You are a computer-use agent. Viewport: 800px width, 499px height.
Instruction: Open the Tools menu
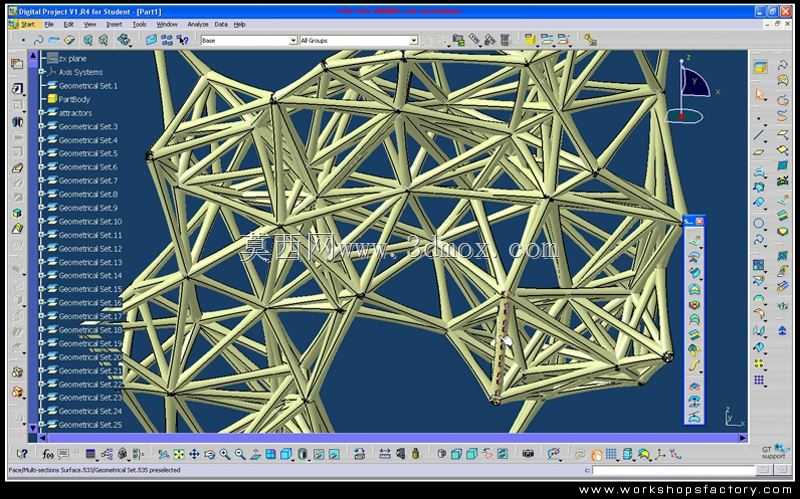pyautogui.click(x=139, y=24)
